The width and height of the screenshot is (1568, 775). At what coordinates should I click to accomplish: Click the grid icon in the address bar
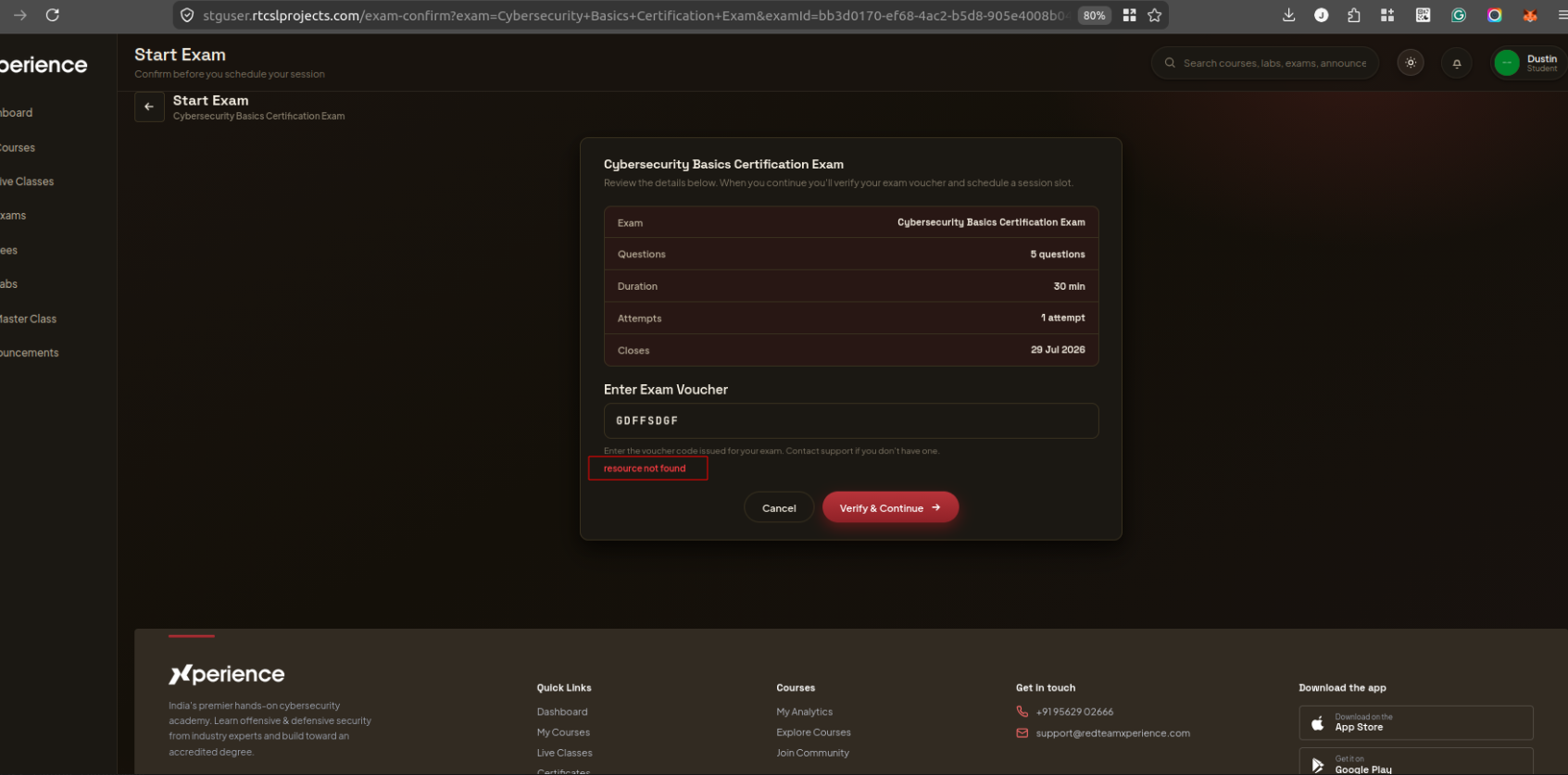(1129, 15)
